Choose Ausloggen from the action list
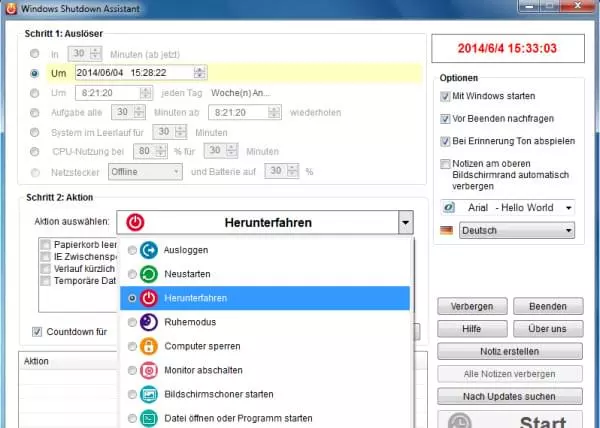The image size is (600, 428). pyautogui.click(x=265, y=250)
